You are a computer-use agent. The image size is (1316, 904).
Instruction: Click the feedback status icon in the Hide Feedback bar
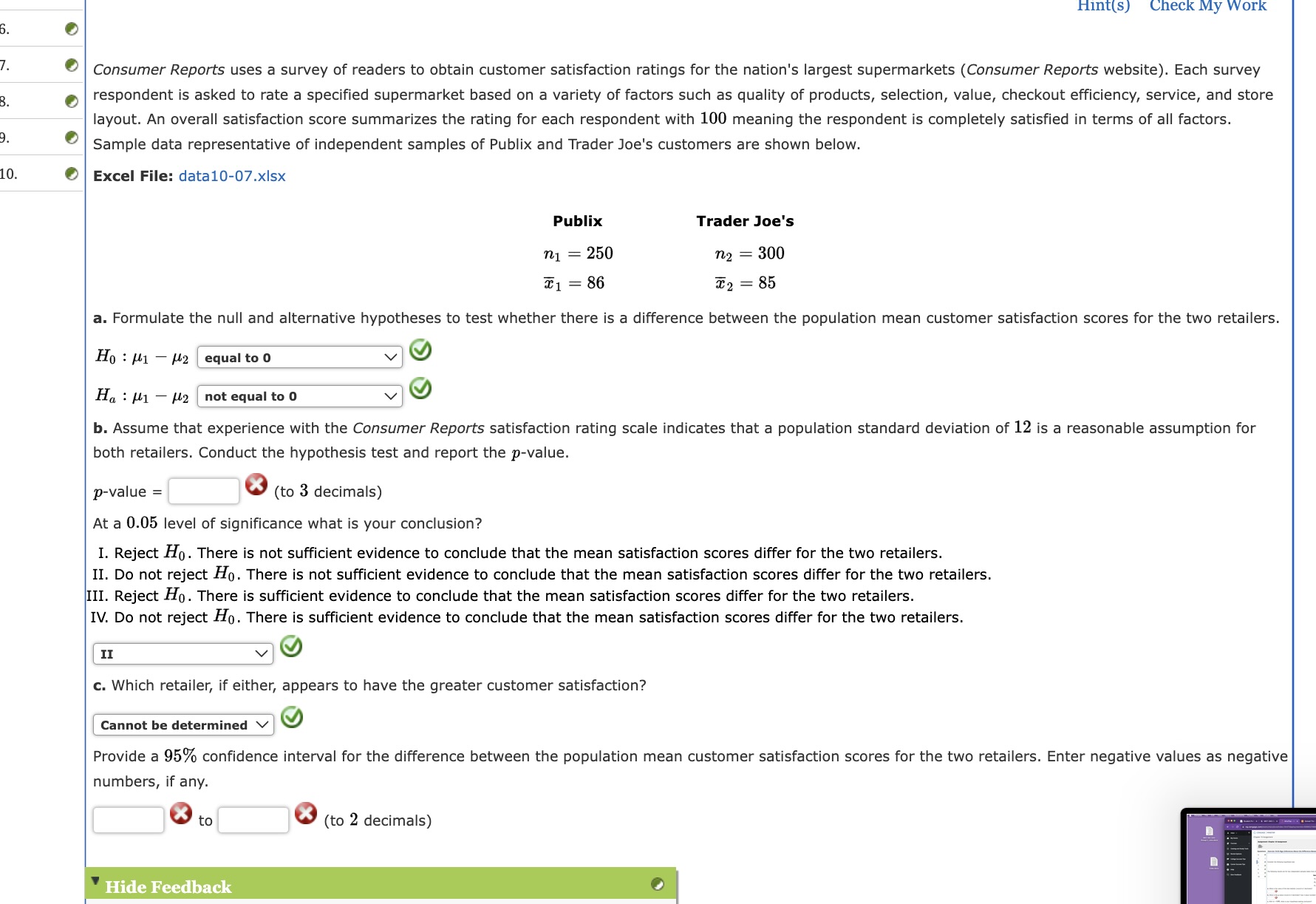coord(658,884)
